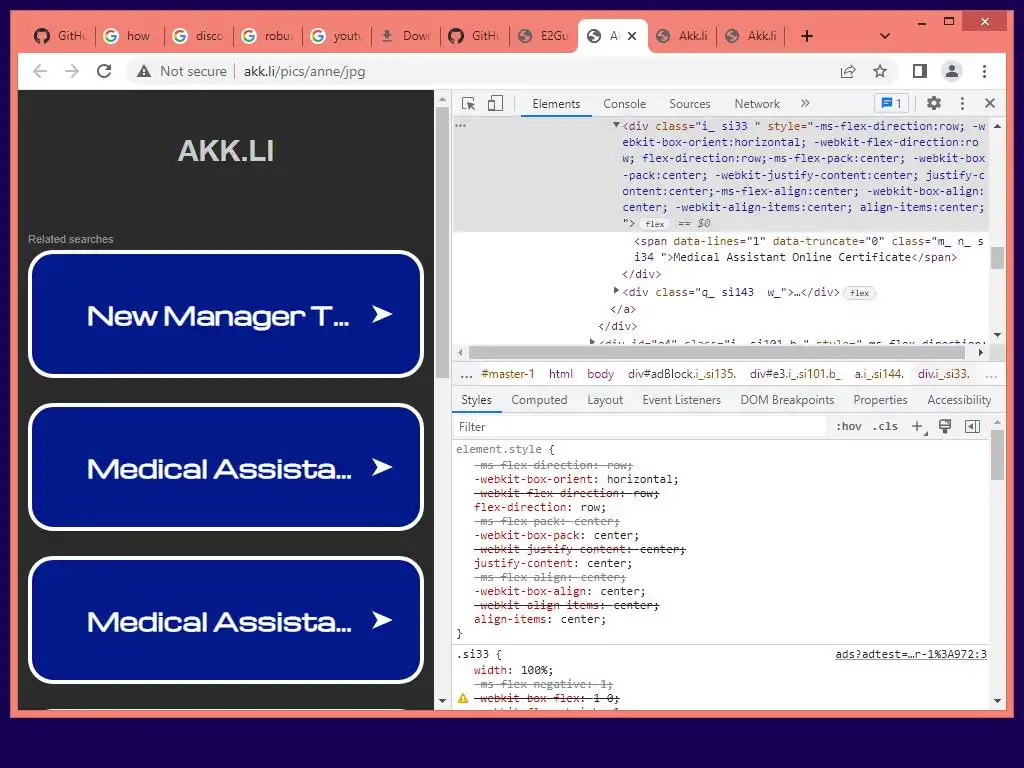Toggle device toolbar emulation icon
This screenshot has height=768, width=1024.
point(495,103)
